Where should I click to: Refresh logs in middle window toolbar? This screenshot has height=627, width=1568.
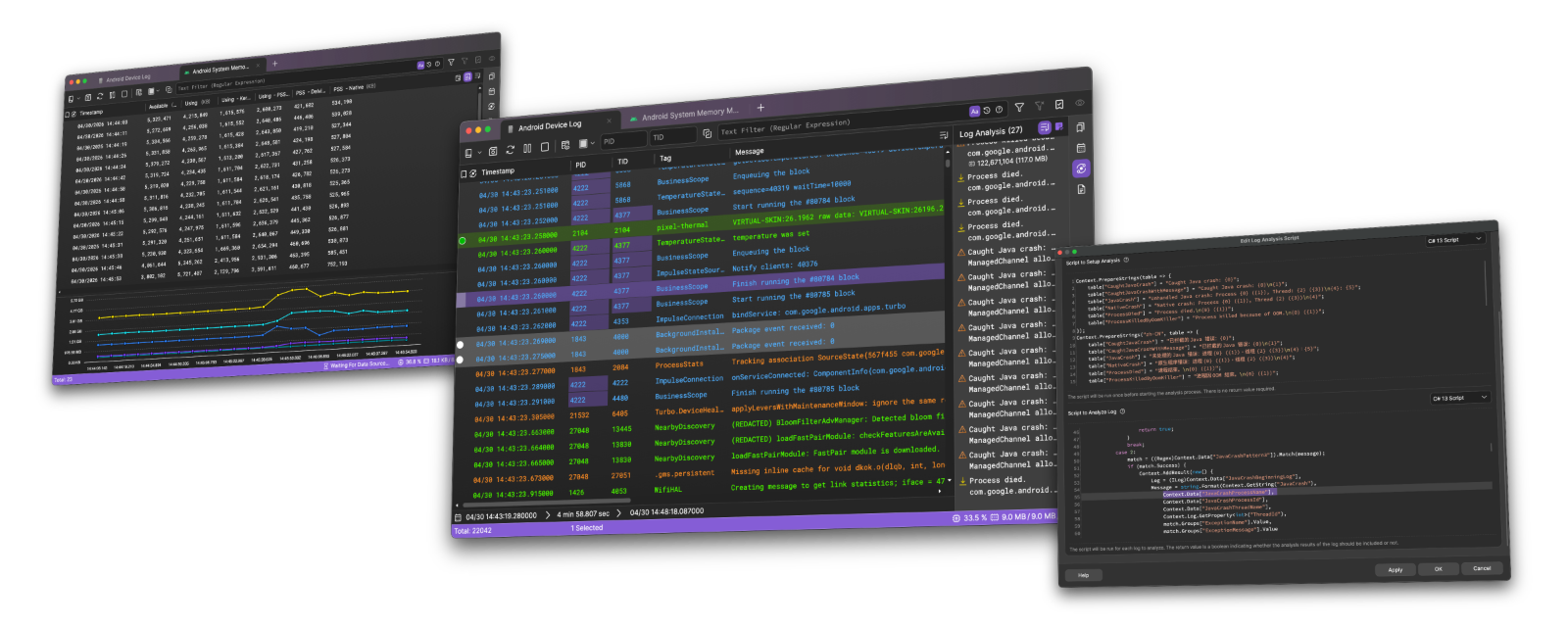(x=510, y=150)
